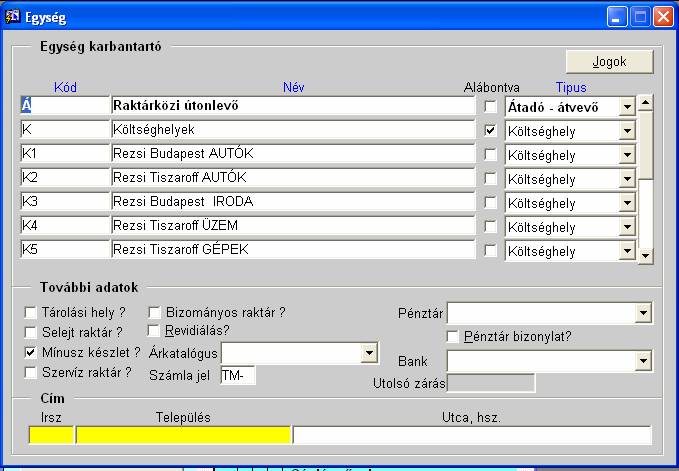
Task: Check Alábontva for Rezsi Tiszaroff ÜZEM
Action: point(490,226)
